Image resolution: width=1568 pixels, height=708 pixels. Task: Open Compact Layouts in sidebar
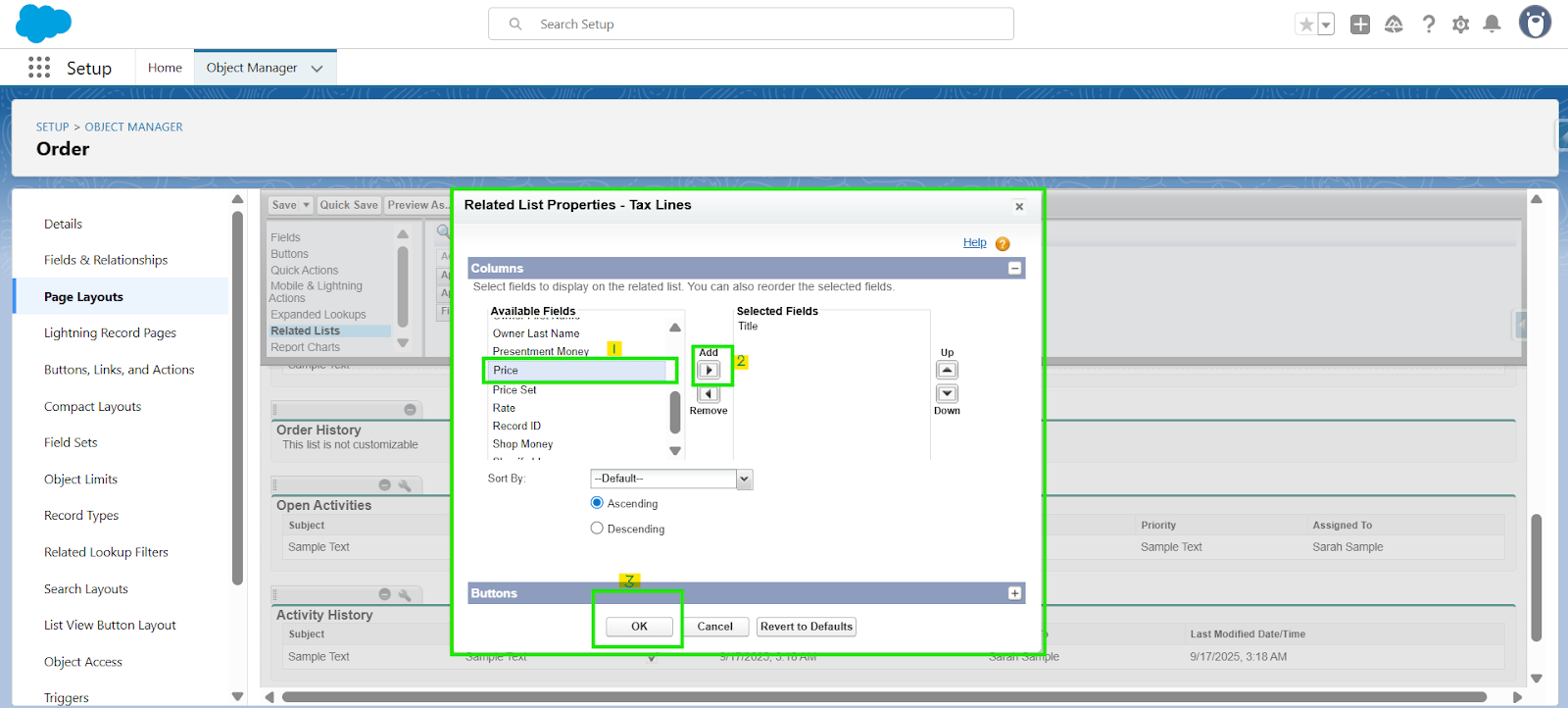click(x=92, y=407)
